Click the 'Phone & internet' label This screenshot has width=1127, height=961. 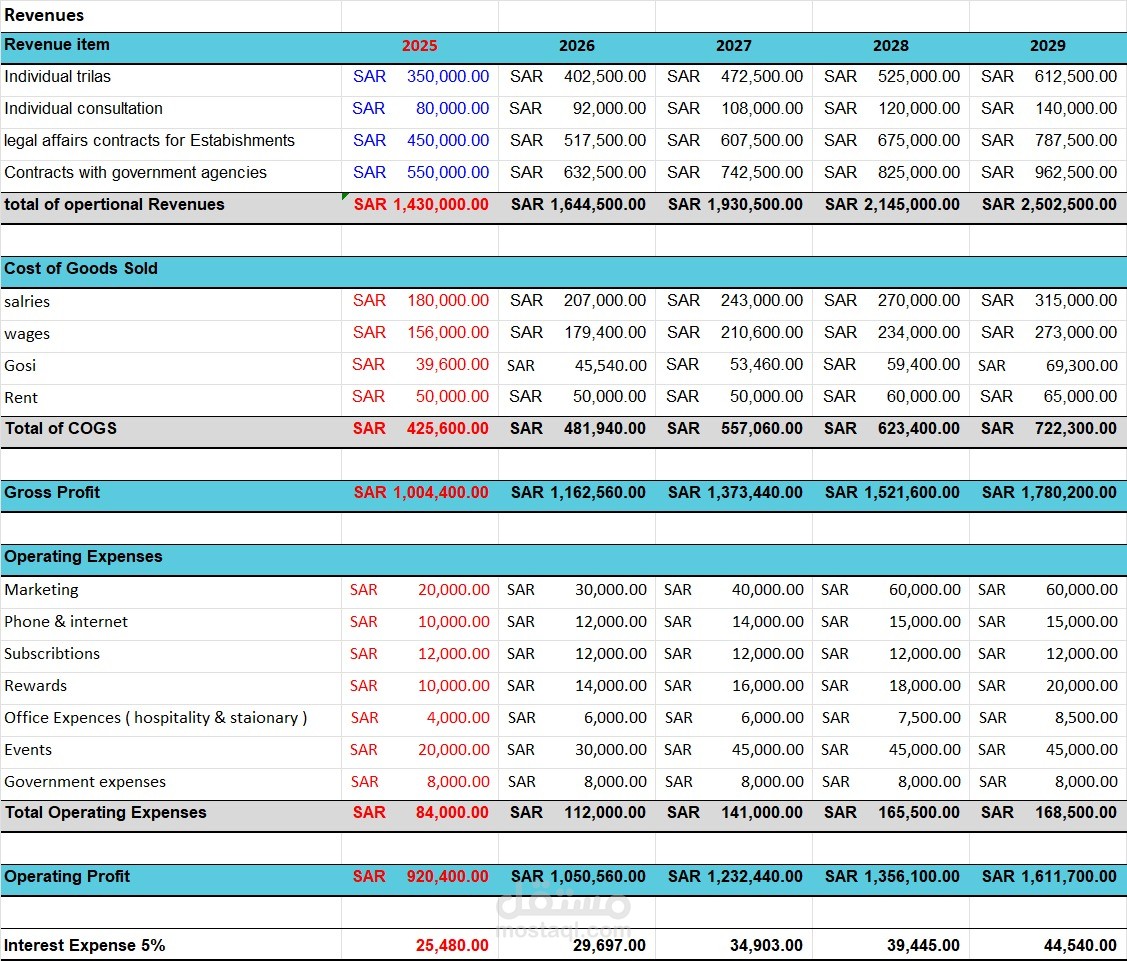(65, 622)
